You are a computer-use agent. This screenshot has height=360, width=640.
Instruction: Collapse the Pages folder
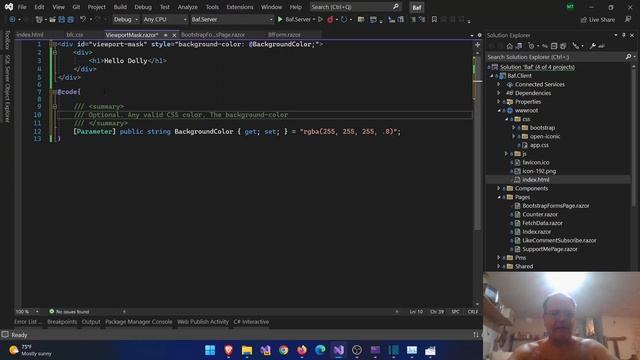tap(499, 197)
